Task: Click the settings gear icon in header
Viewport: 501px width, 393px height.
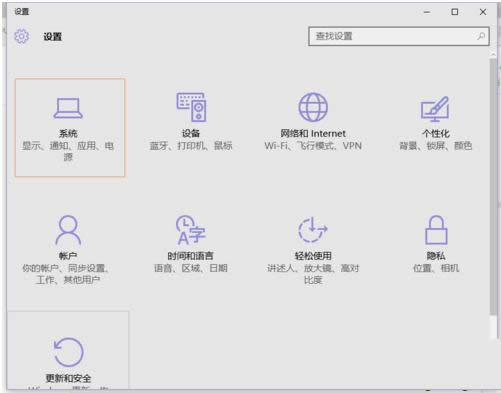Action: (22, 36)
